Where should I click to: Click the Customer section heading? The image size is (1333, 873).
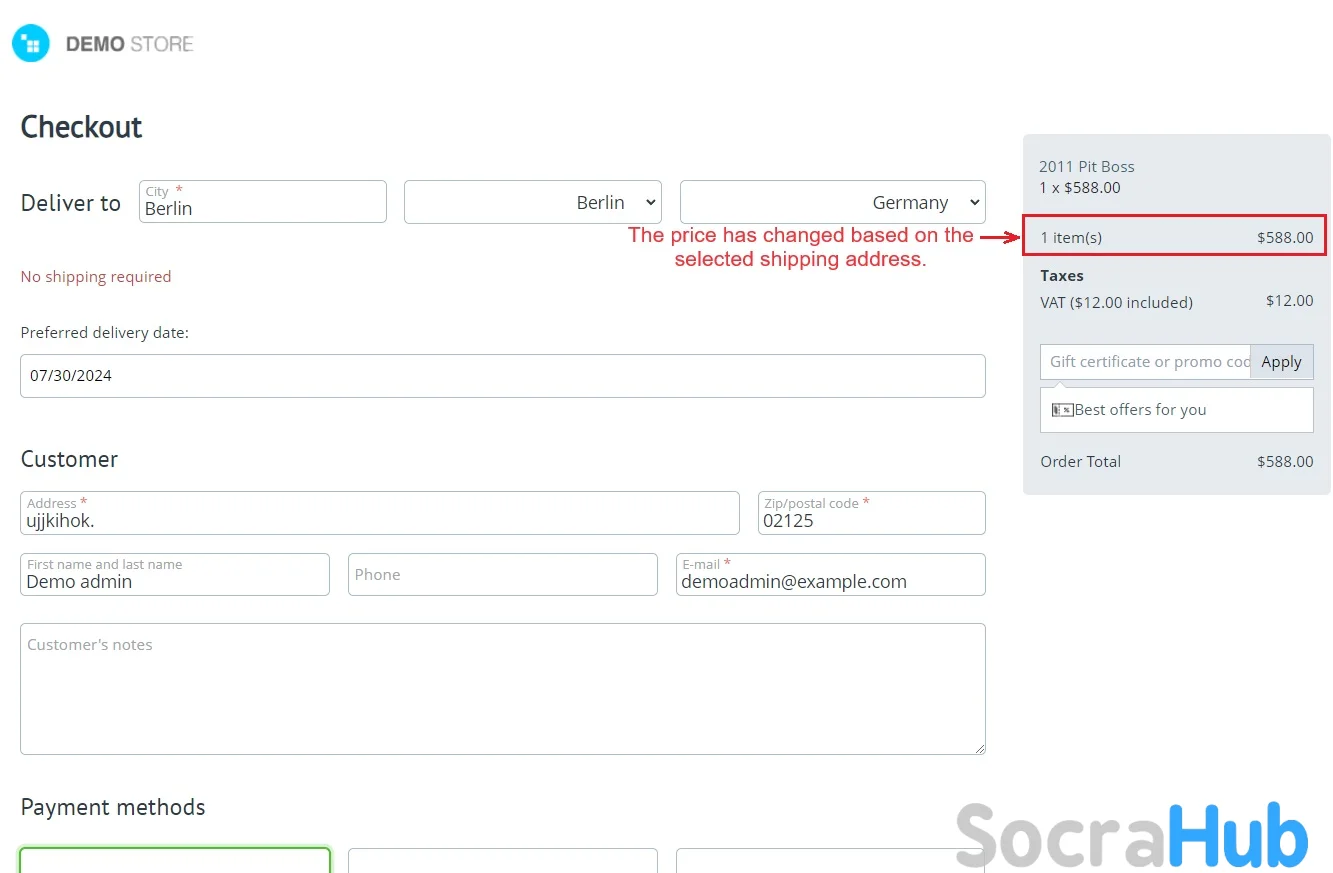tap(69, 460)
